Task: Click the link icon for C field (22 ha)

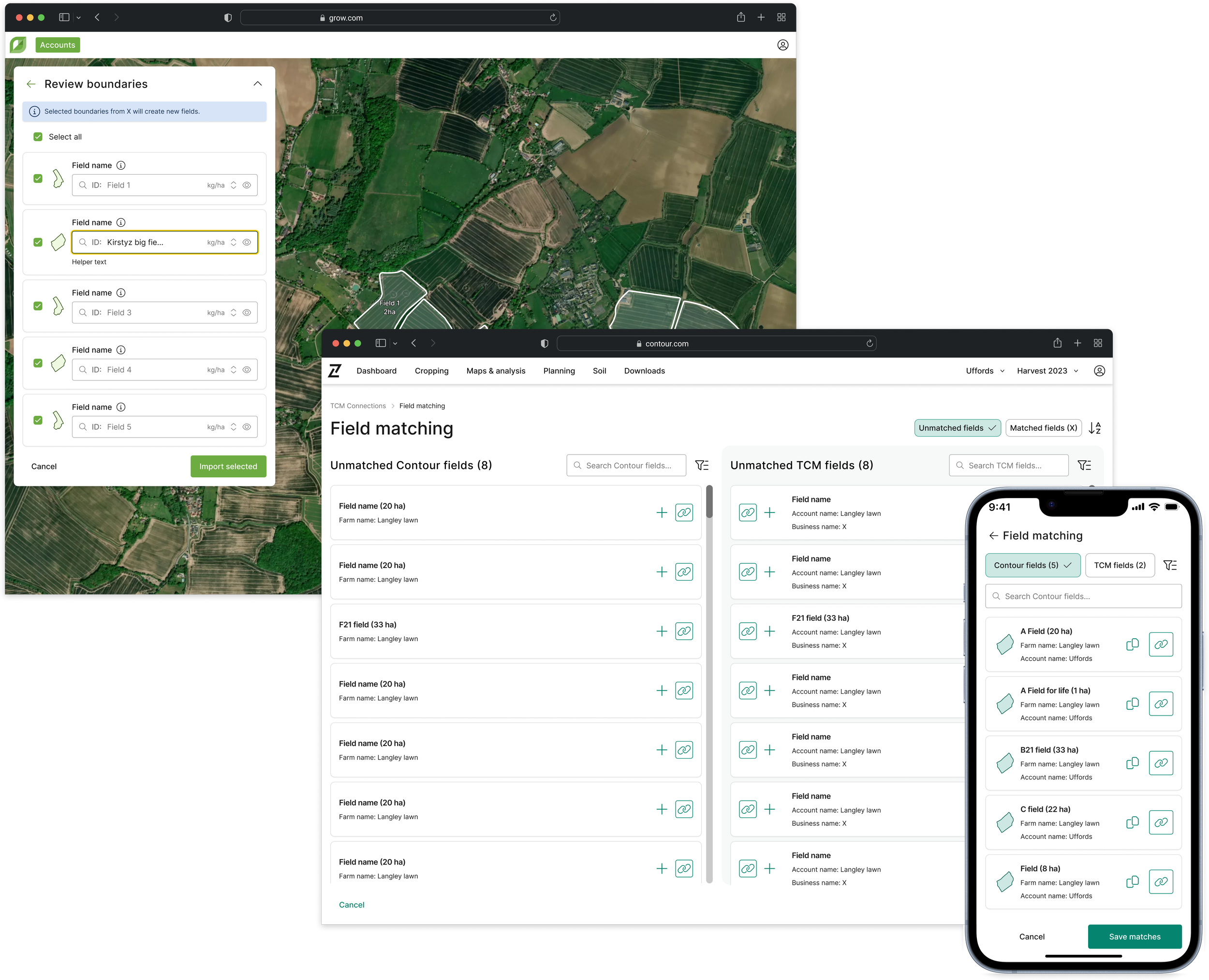Action: coord(1161,822)
